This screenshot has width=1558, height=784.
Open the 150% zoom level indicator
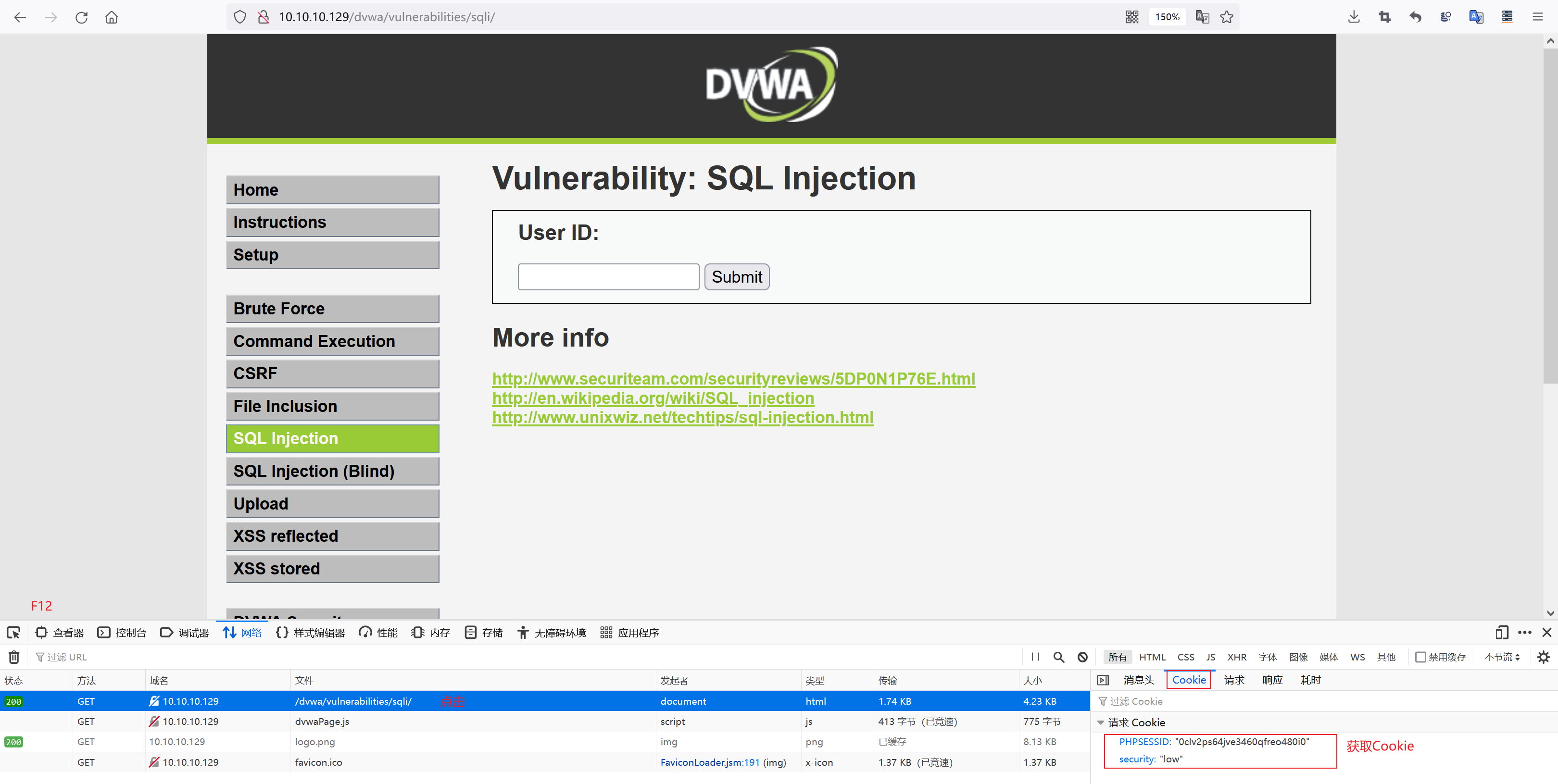pos(1167,17)
